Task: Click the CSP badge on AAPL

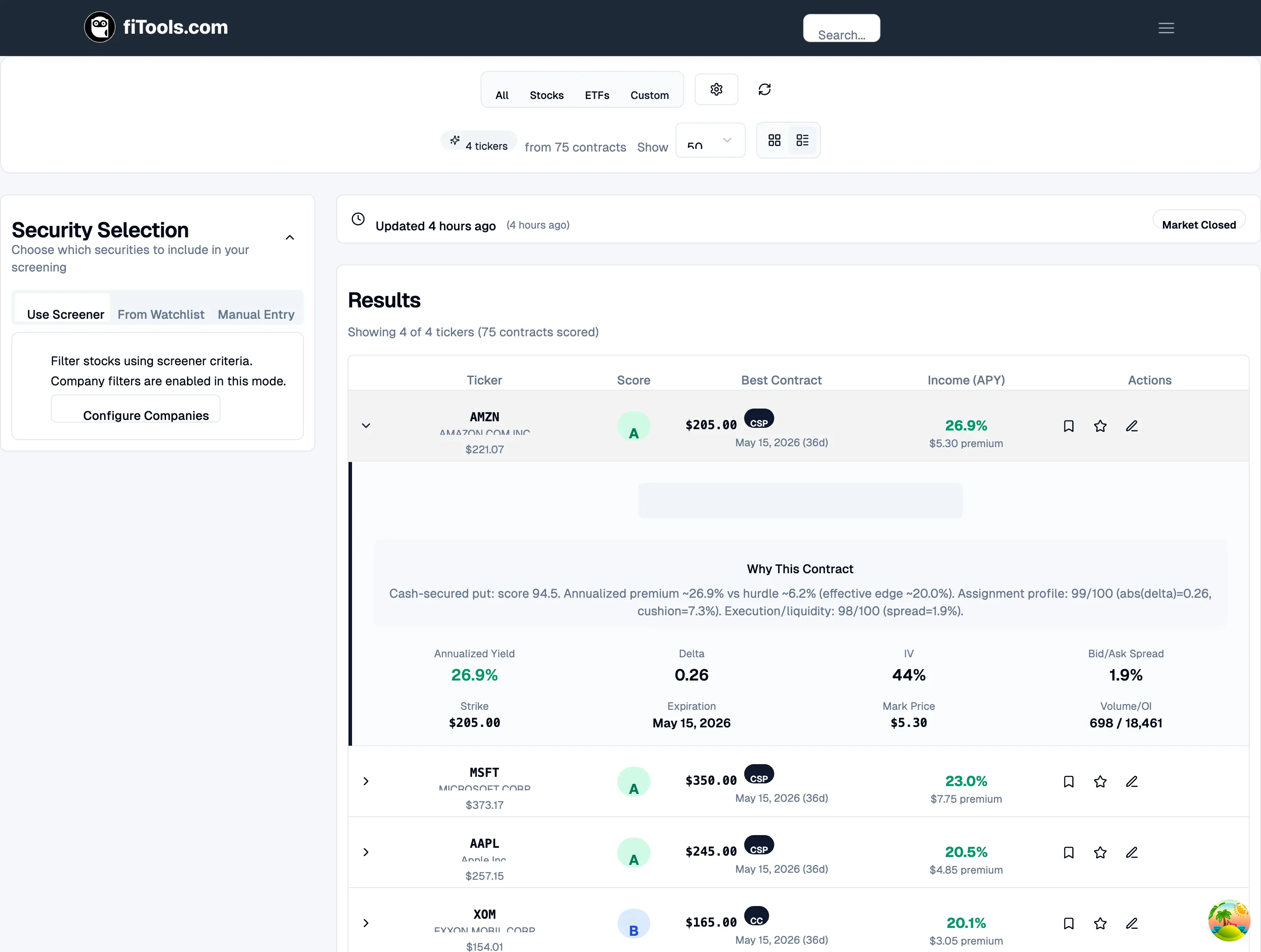Action: pyautogui.click(x=759, y=846)
